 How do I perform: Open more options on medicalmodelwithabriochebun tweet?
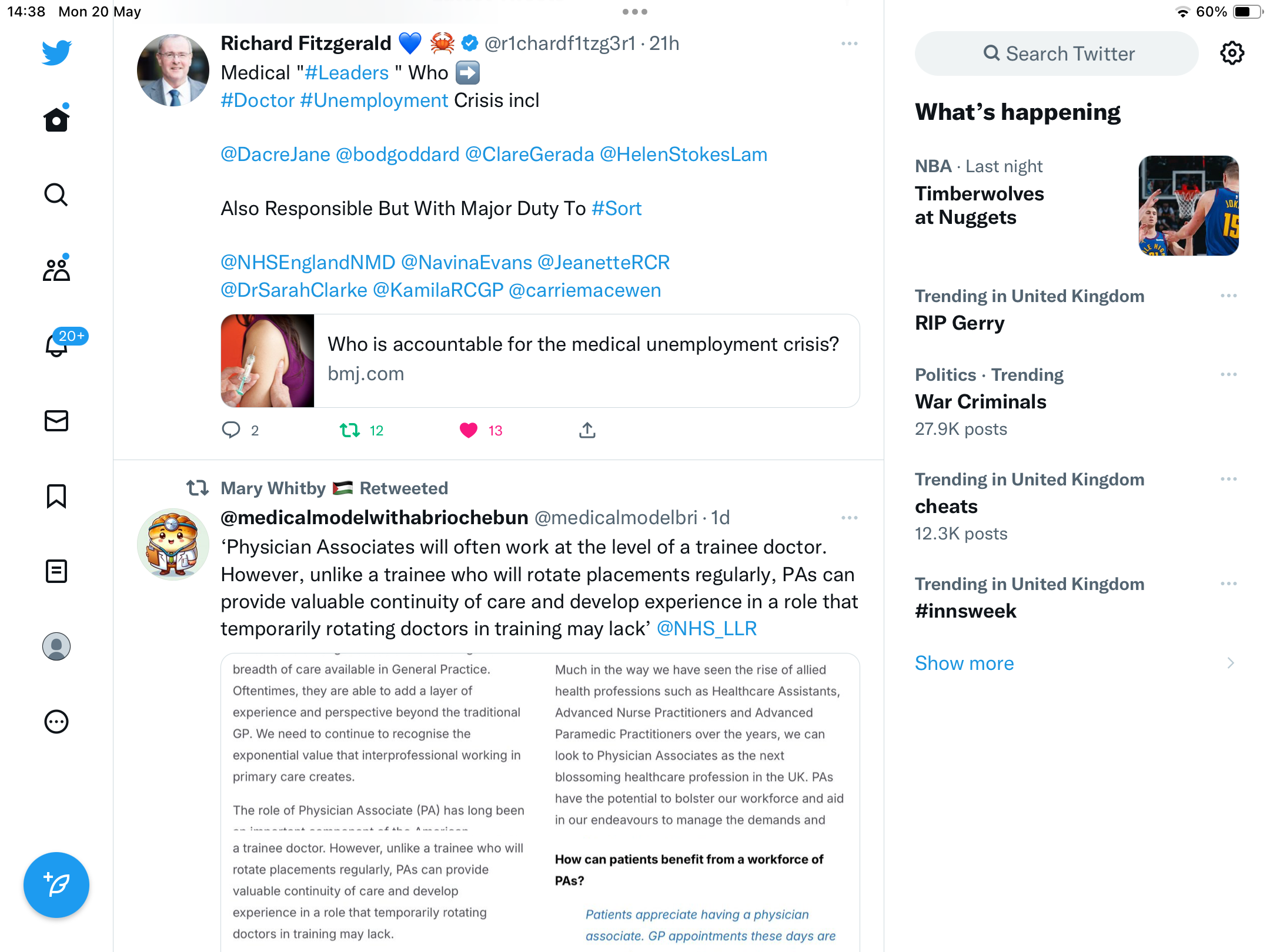[850, 518]
